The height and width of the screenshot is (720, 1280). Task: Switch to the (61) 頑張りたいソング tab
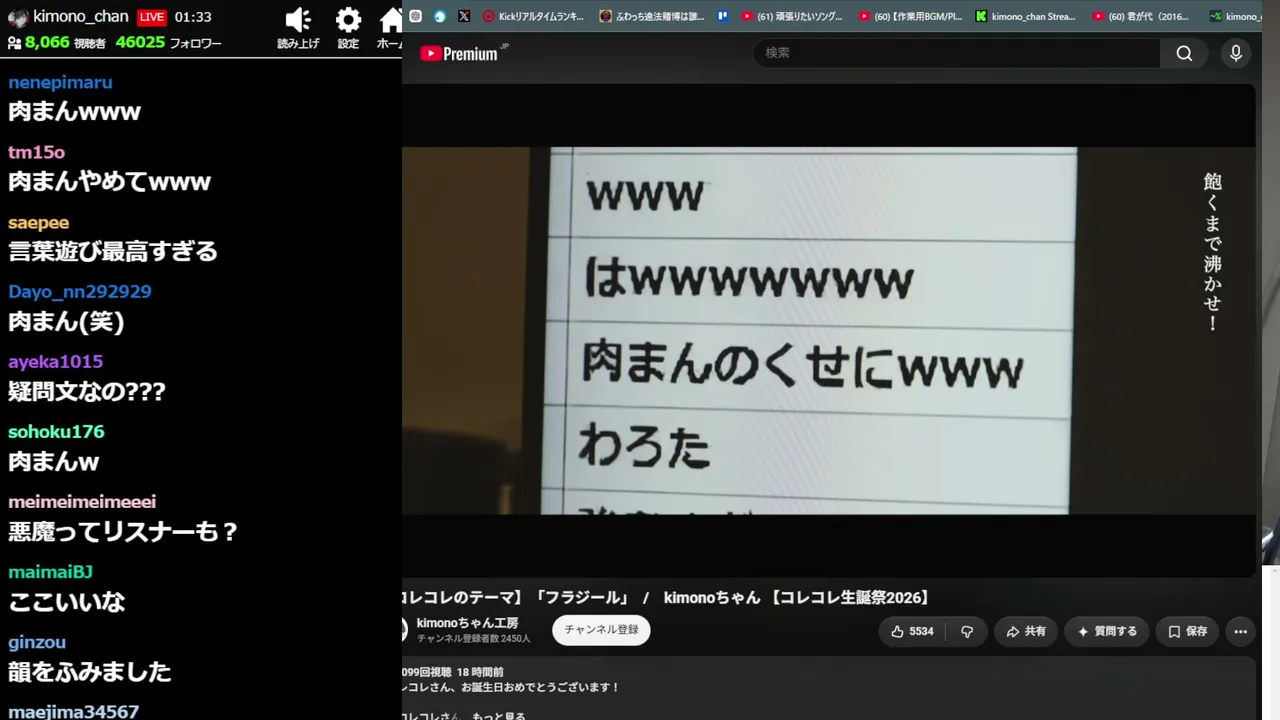[792, 16]
